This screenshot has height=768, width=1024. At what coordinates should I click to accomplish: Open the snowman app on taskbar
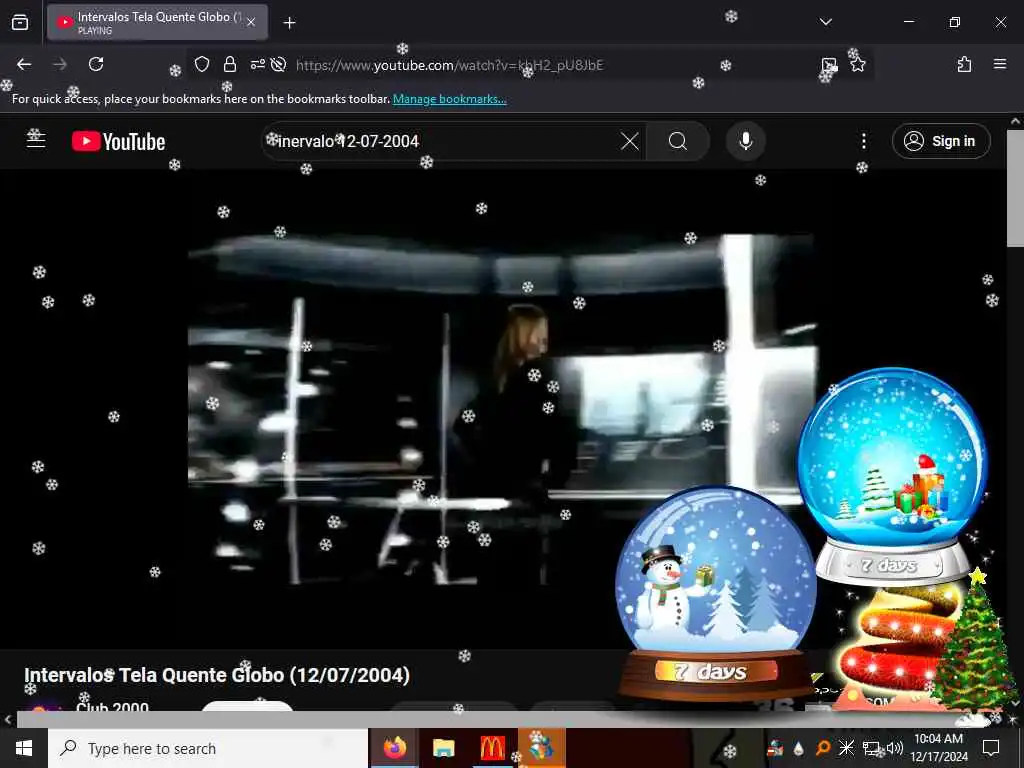(x=541, y=748)
